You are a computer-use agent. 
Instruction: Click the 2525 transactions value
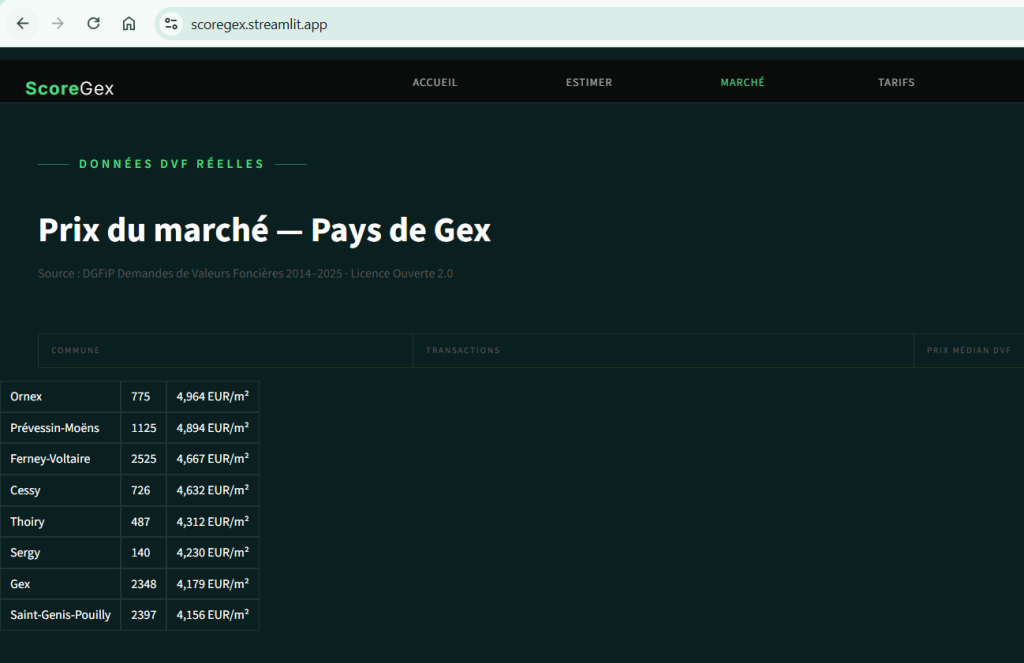click(x=144, y=459)
